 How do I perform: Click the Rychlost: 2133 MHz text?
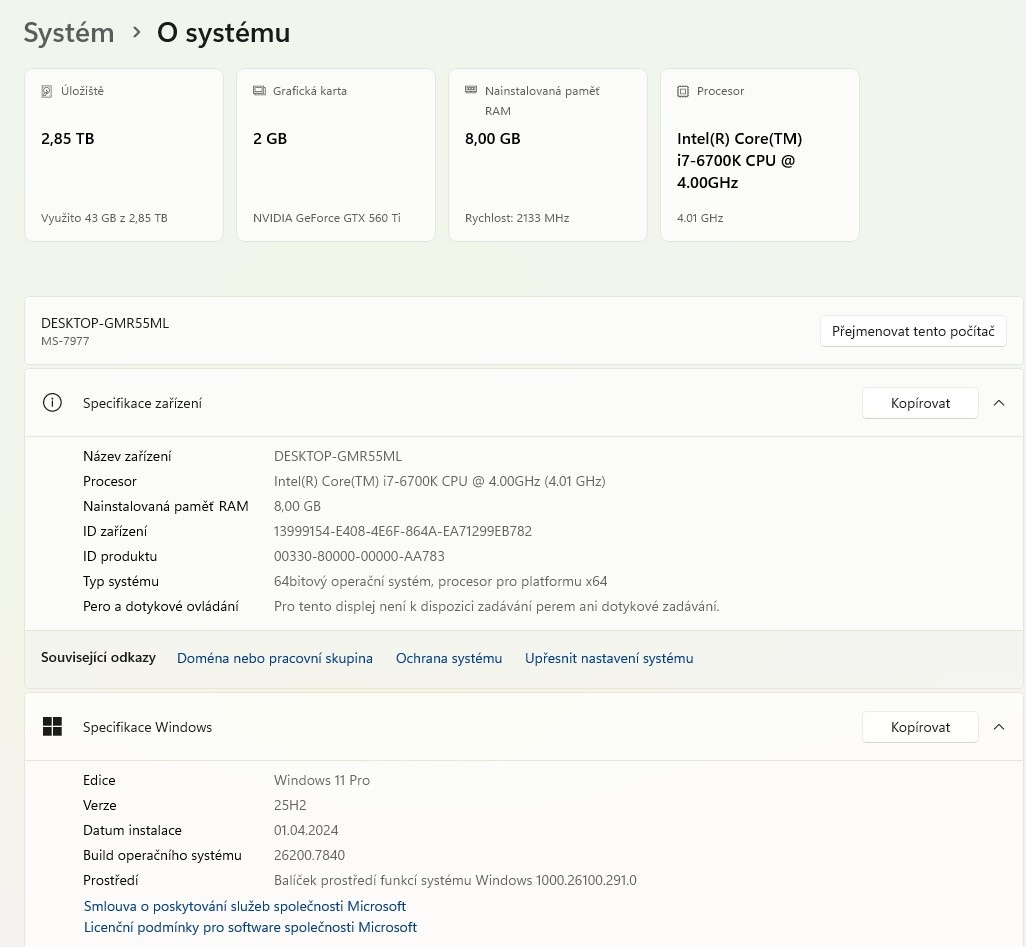[x=517, y=218]
